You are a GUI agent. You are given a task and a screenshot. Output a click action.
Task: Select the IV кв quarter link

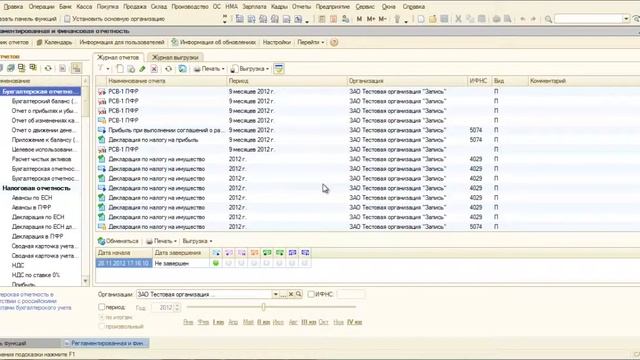[354, 322]
